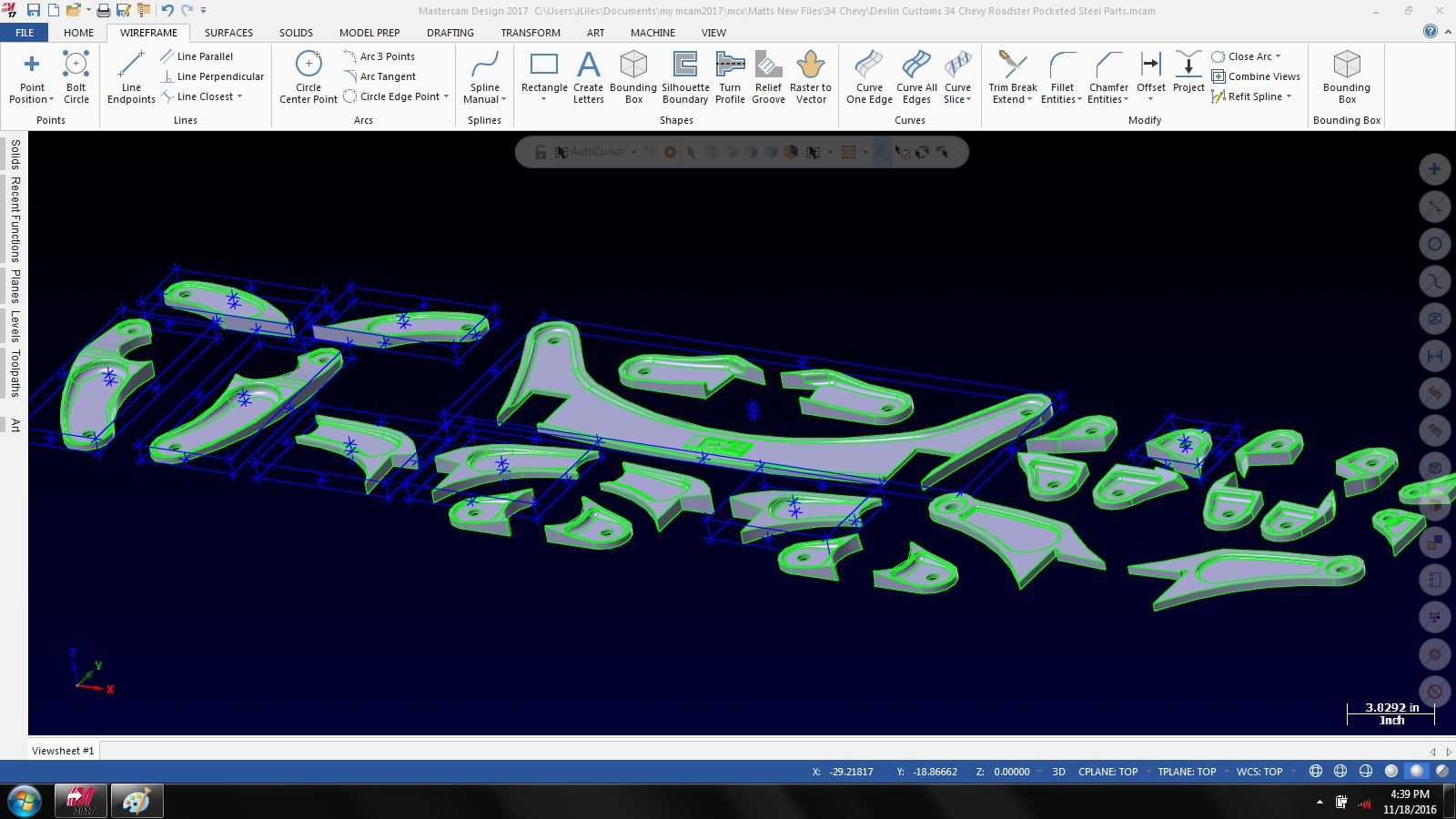Choose Curve One Edge

coord(869,77)
